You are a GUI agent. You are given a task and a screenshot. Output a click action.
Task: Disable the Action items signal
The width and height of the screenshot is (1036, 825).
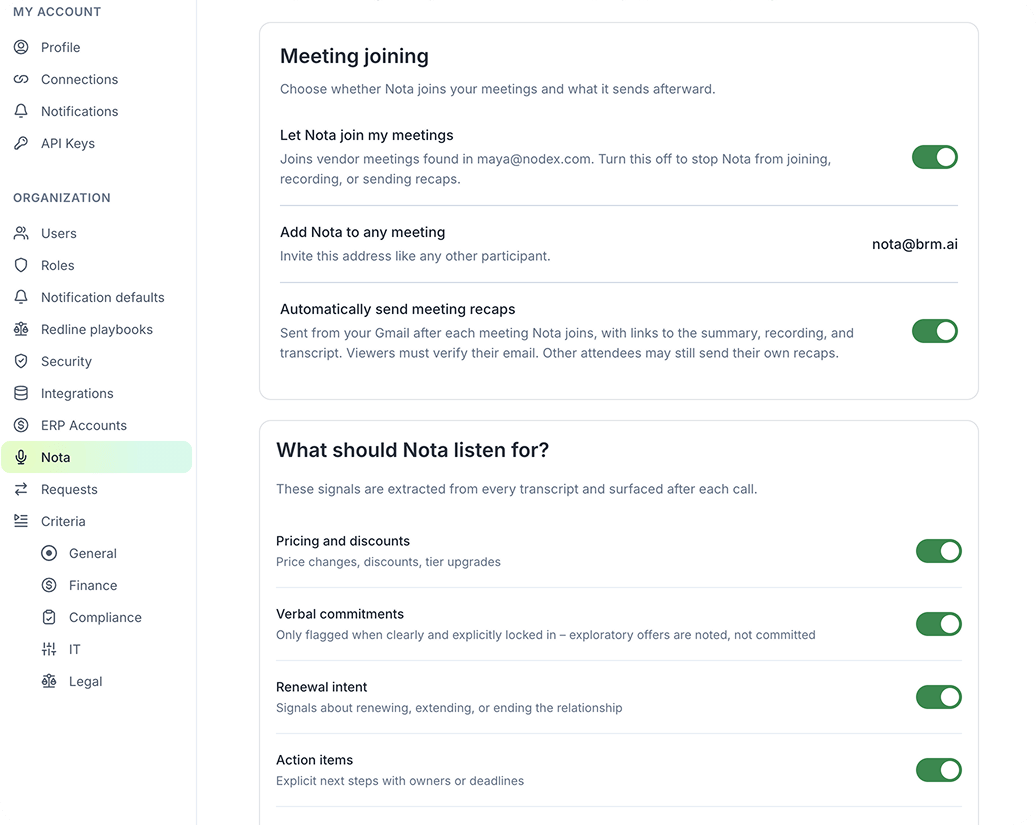click(939, 770)
